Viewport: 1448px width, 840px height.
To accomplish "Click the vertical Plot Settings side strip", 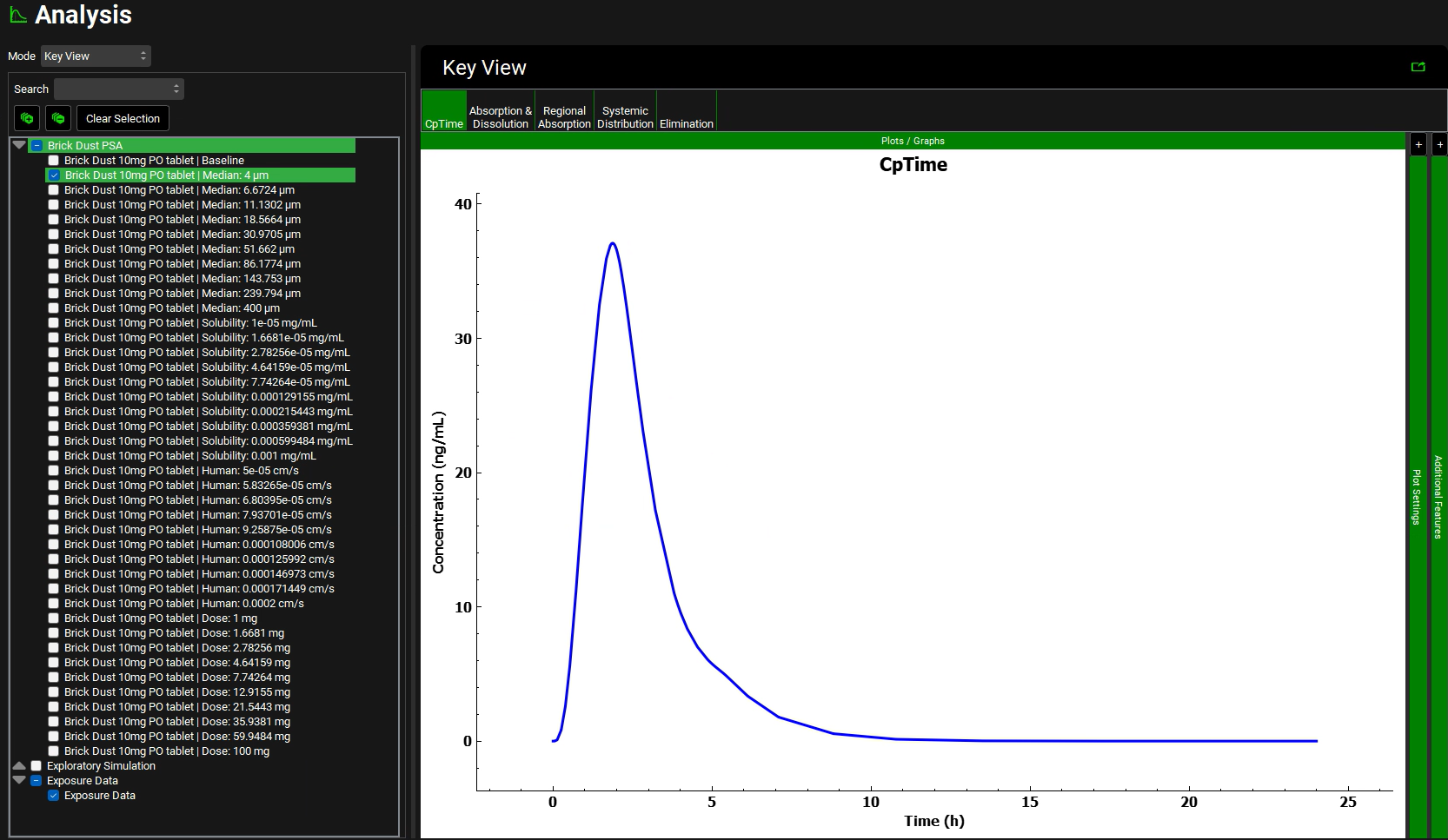I will coord(1418,495).
